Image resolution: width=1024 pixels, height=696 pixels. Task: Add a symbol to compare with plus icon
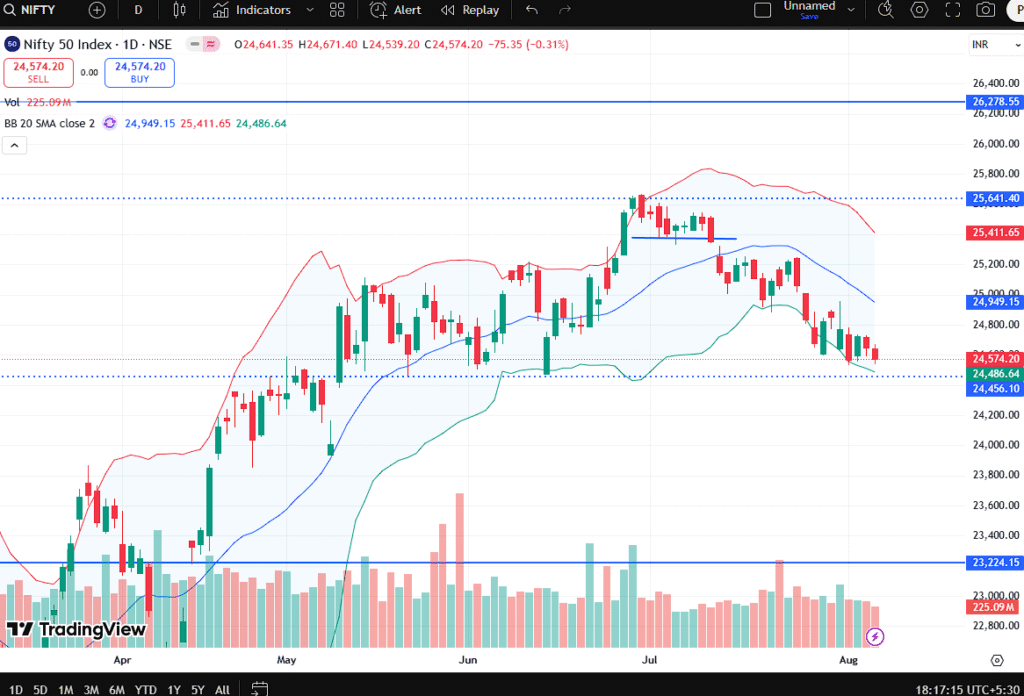click(x=97, y=10)
